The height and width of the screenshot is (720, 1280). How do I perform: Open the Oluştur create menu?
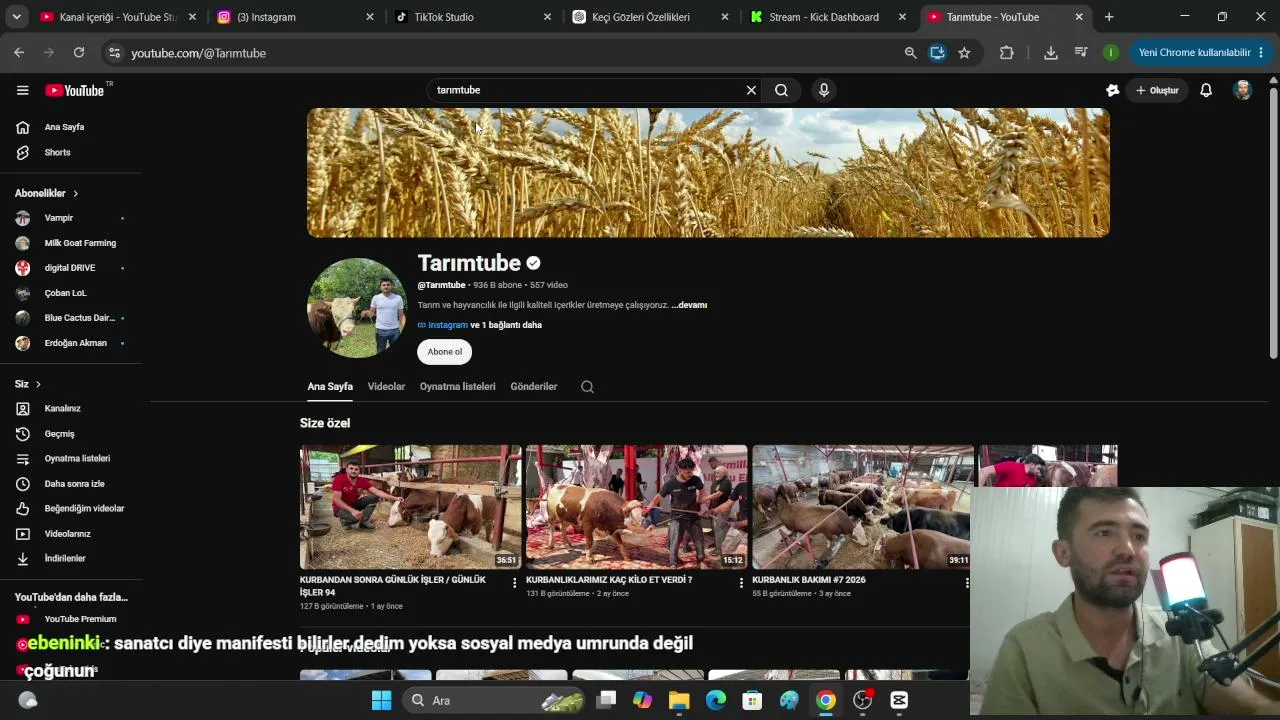point(1157,90)
